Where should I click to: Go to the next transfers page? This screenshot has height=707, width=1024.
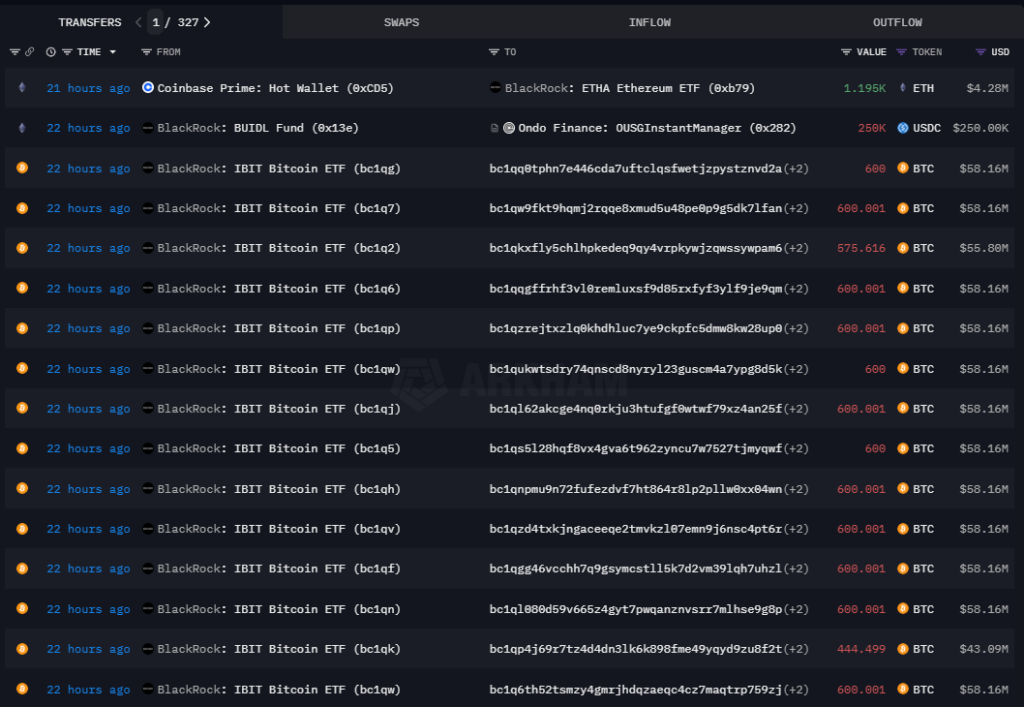pyautogui.click(x=207, y=22)
